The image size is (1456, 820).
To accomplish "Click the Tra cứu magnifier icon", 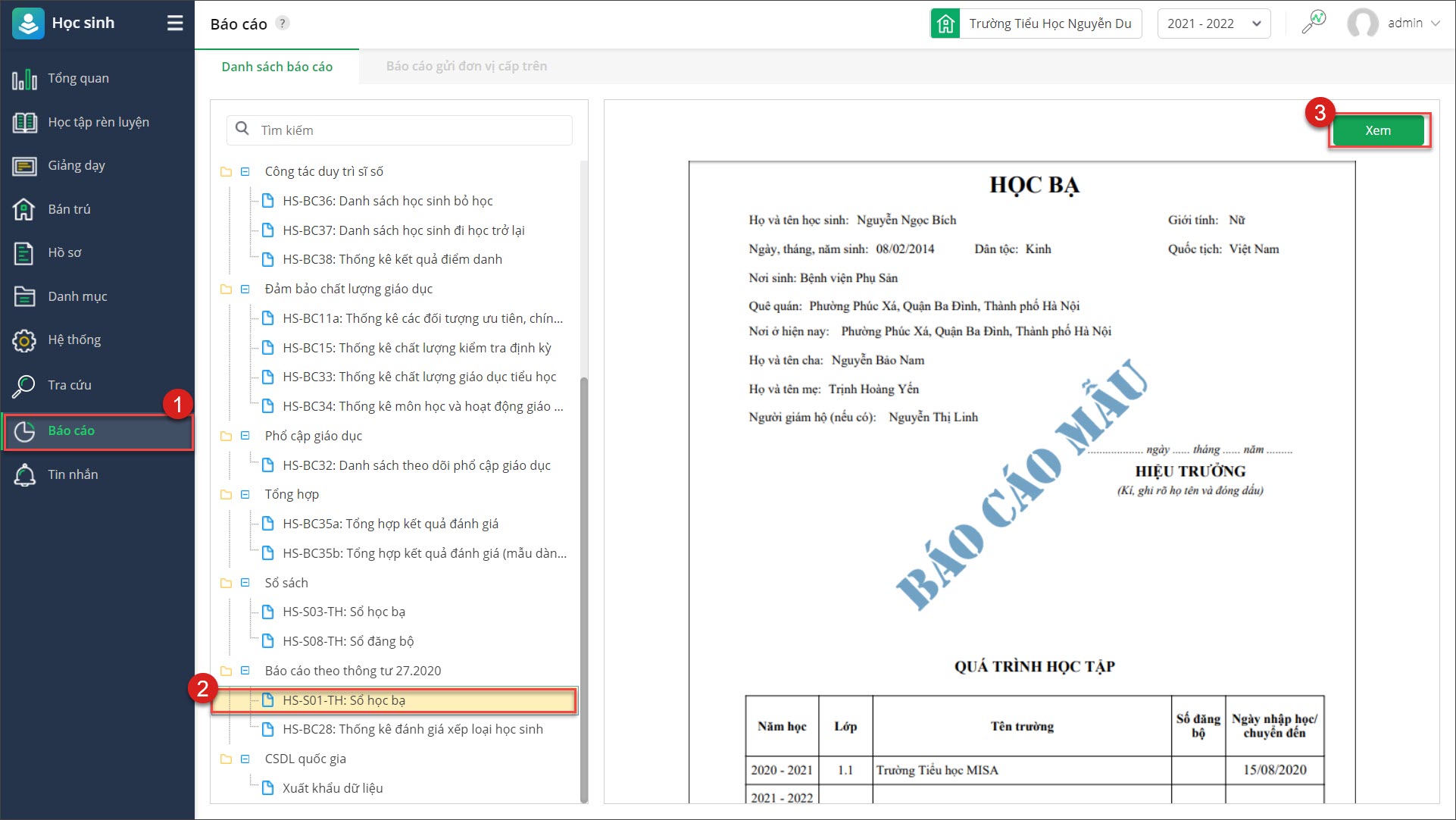I will click(24, 386).
